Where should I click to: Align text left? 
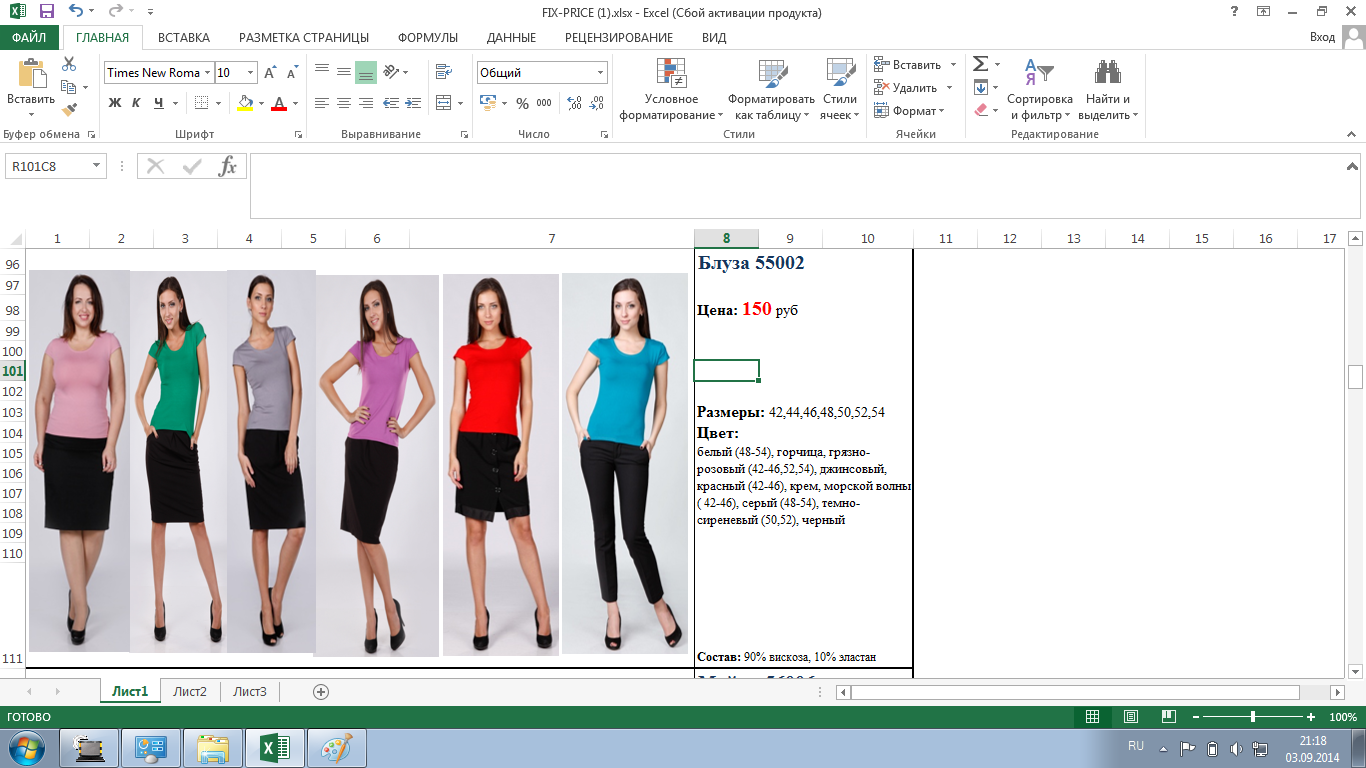click(x=322, y=103)
